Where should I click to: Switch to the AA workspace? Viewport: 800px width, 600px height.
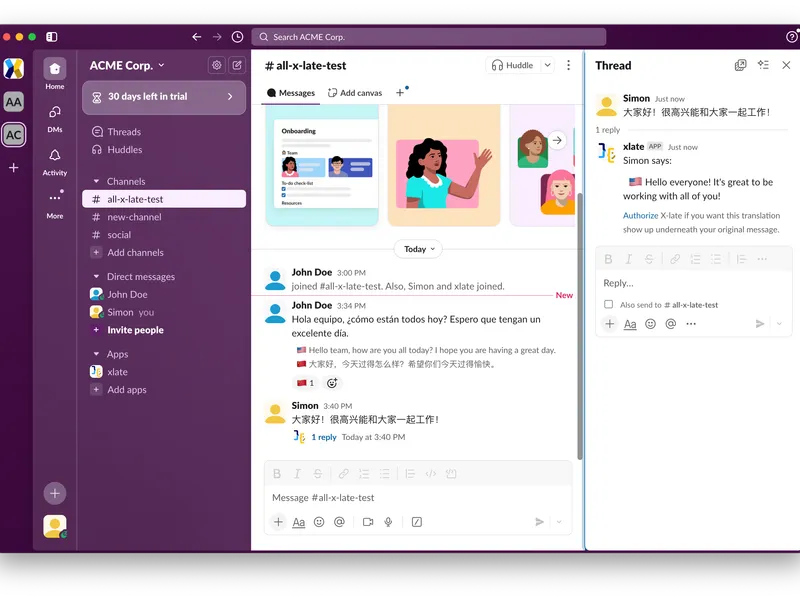pyautogui.click(x=14, y=102)
